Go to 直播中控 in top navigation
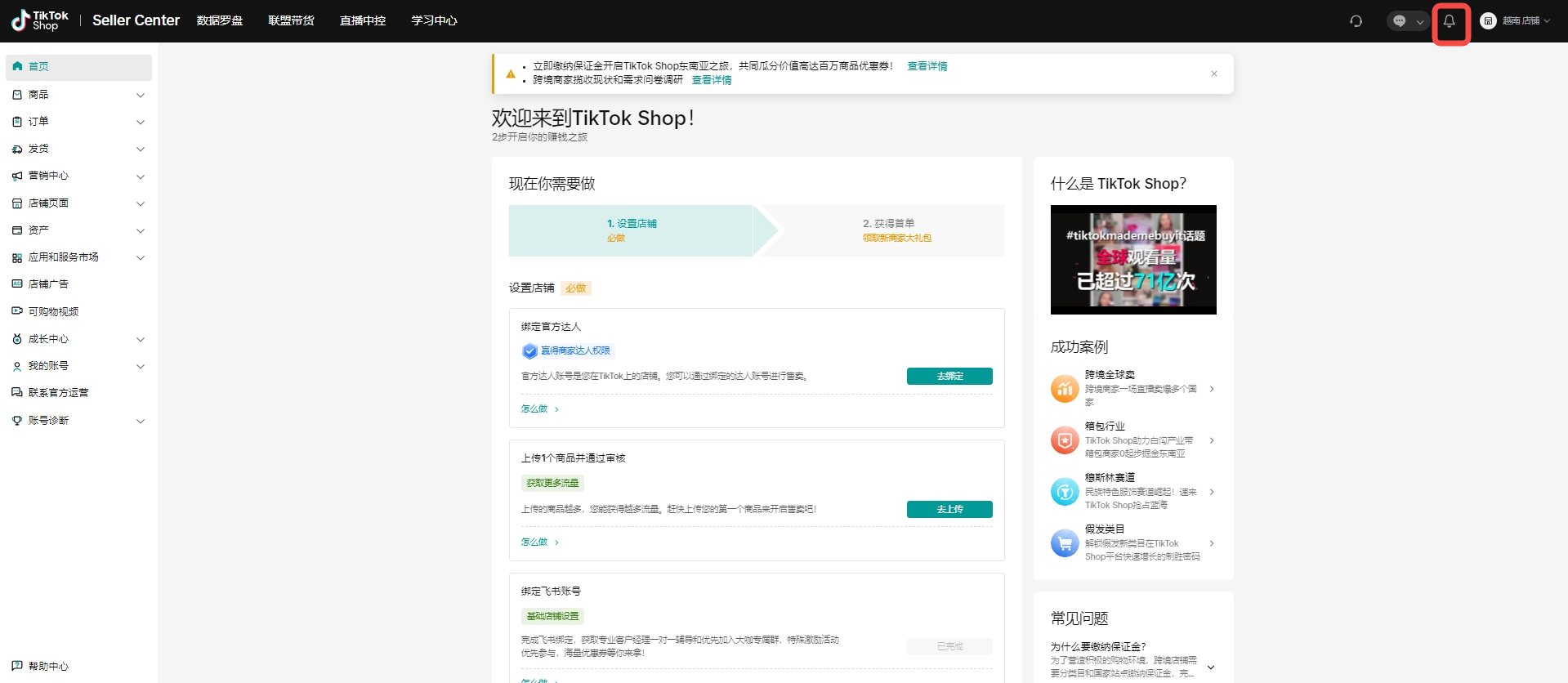This screenshot has width=1568, height=683. [362, 20]
